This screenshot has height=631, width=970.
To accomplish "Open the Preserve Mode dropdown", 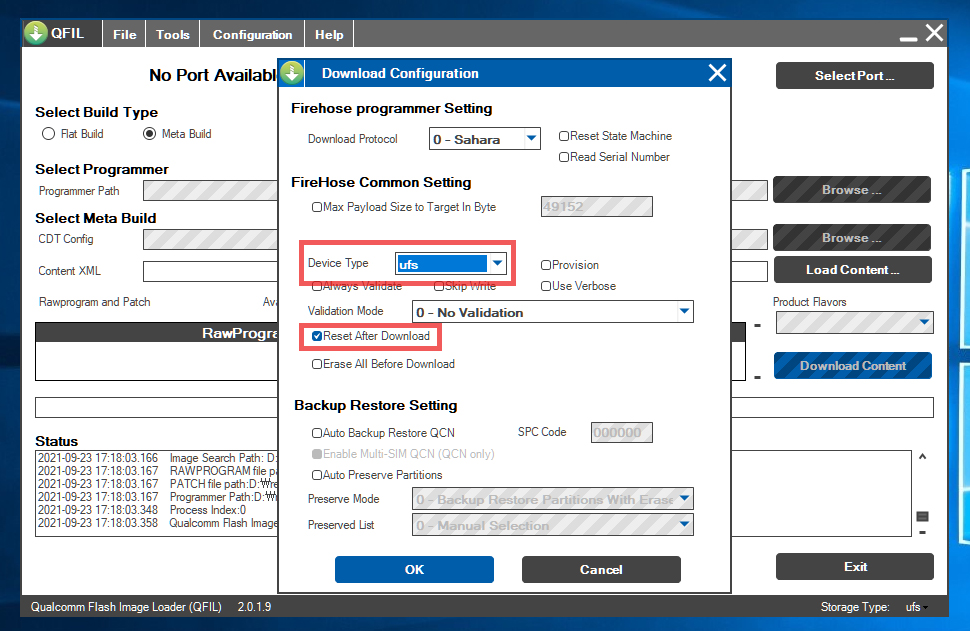I will click(x=552, y=499).
